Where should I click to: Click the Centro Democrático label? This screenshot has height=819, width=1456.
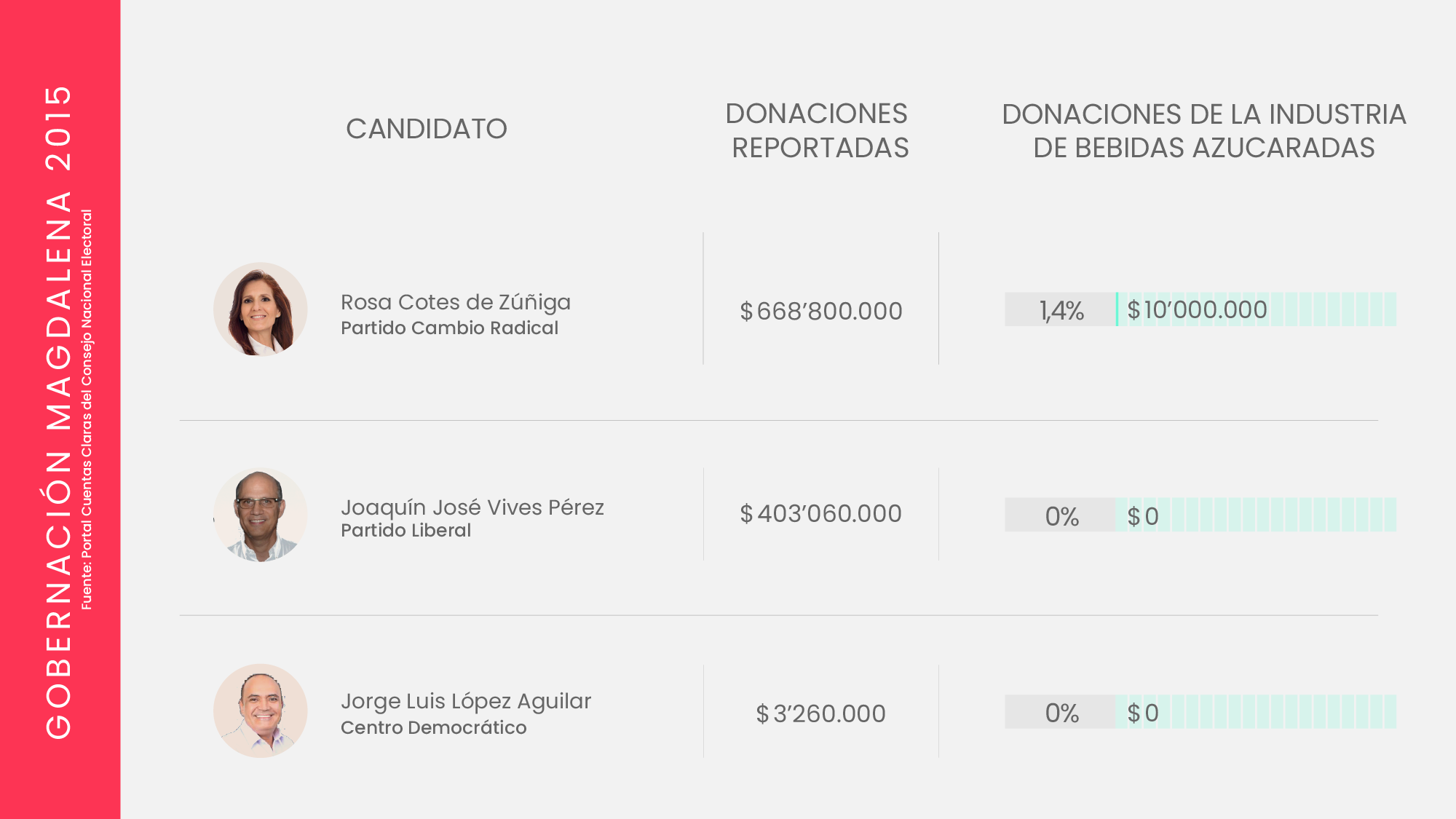click(x=433, y=728)
